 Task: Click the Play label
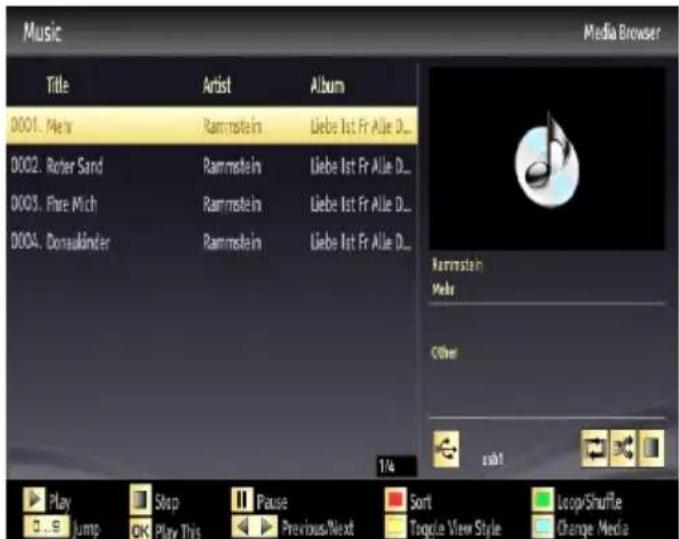pos(60,502)
